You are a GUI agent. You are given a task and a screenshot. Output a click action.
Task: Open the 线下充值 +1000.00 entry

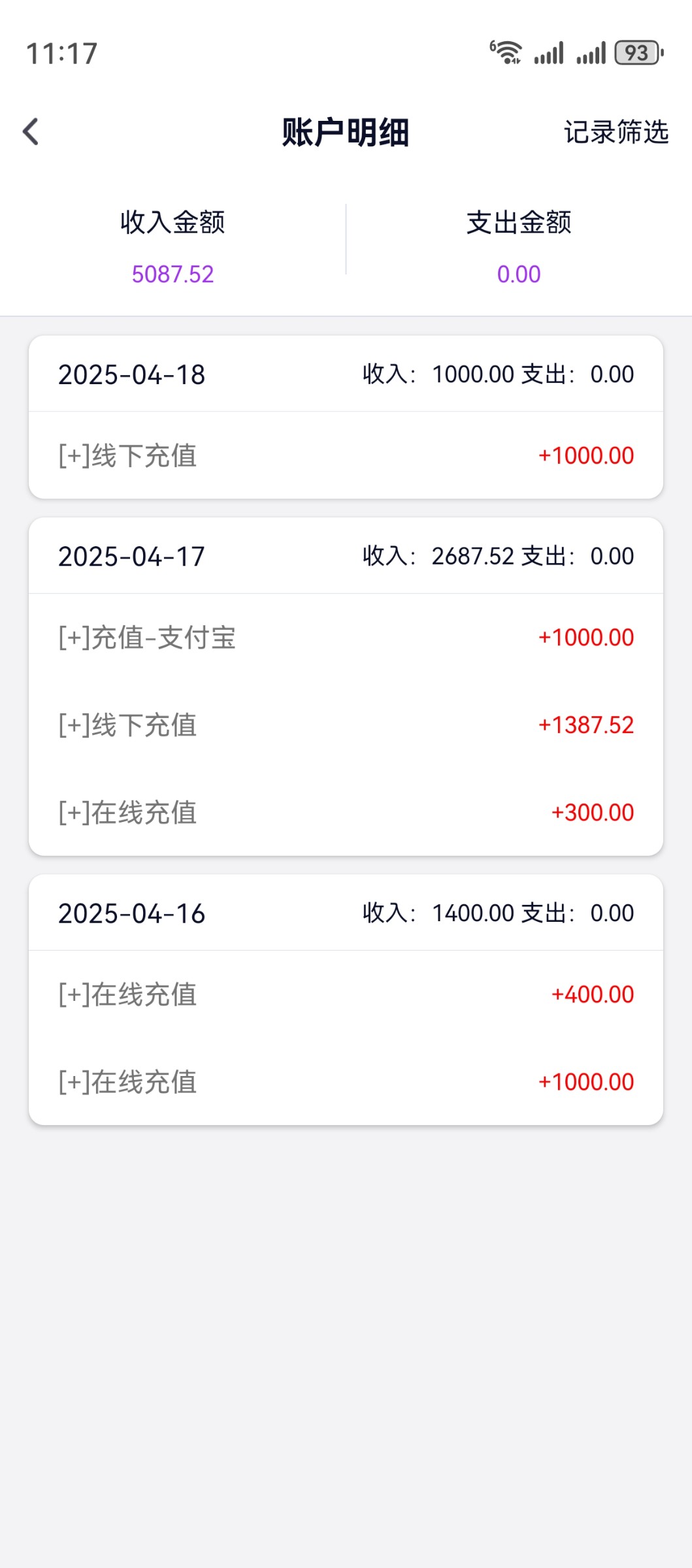click(x=346, y=455)
